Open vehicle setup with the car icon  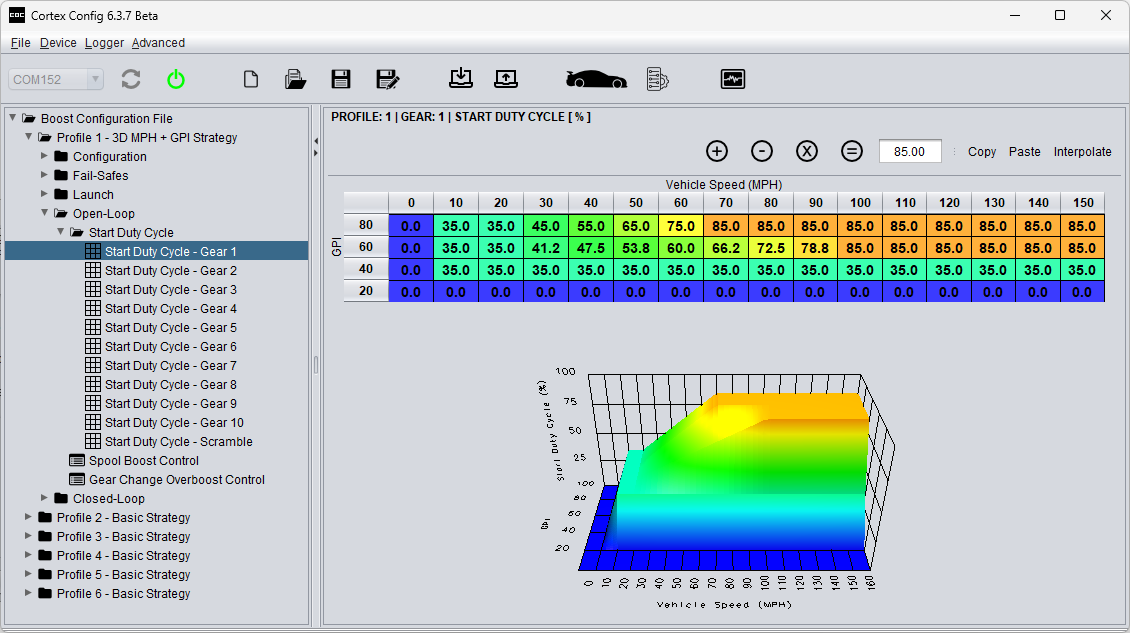pyautogui.click(x=595, y=78)
